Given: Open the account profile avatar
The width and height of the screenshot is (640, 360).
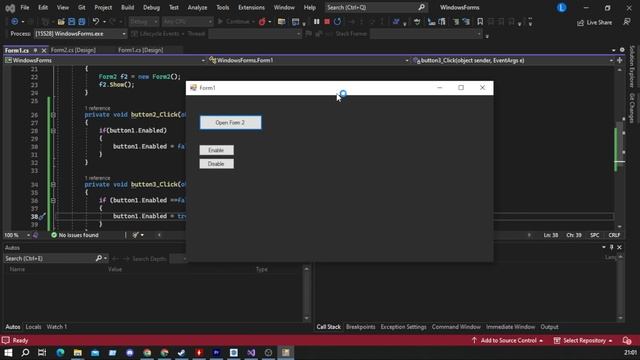Looking at the screenshot, I should click(x=562, y=7).
